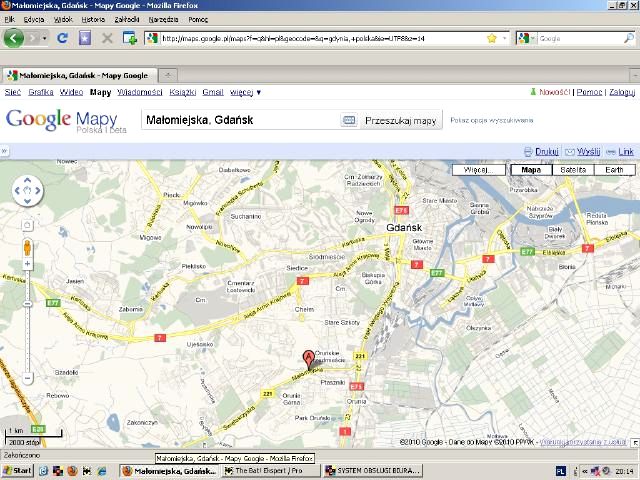Click the map pan navigation wheel
This screenshot has height=480, width=640.
click(x=27, y=191)
